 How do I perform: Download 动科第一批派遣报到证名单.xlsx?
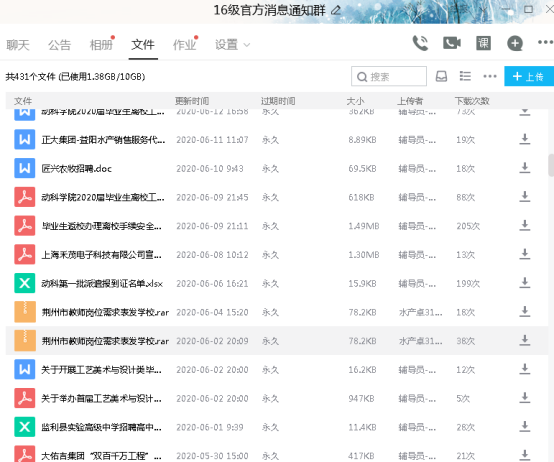(x=525, y=283)
